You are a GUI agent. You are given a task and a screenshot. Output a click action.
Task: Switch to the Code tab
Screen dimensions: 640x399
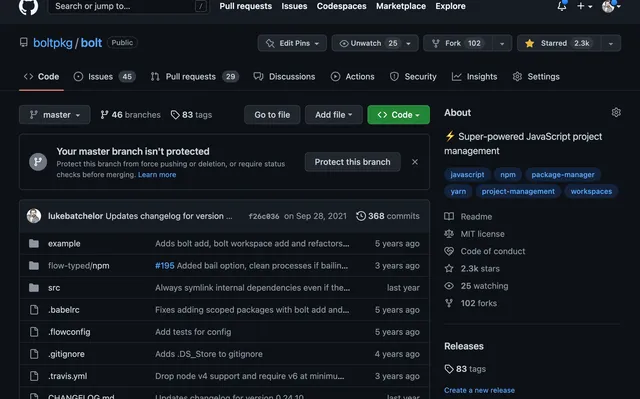41,77
